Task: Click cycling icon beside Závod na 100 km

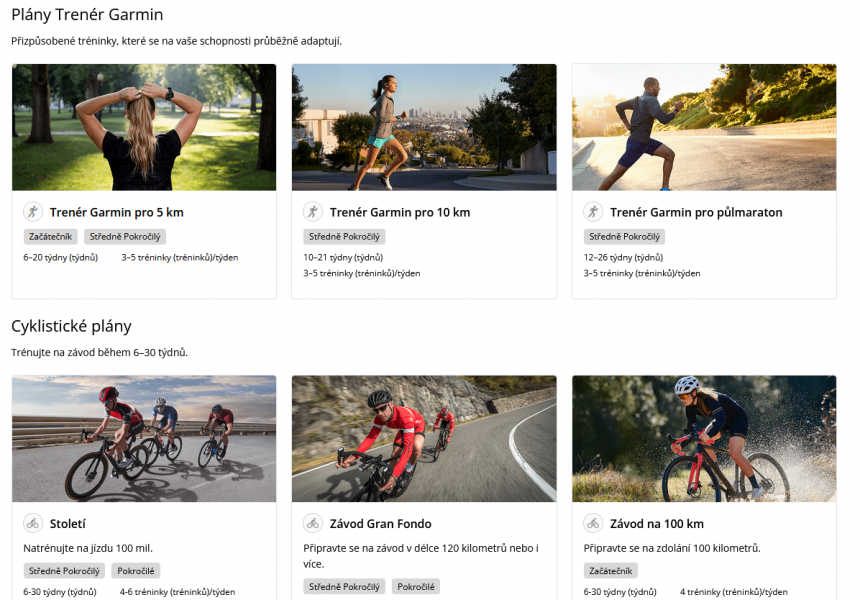Action: point(593,523)
